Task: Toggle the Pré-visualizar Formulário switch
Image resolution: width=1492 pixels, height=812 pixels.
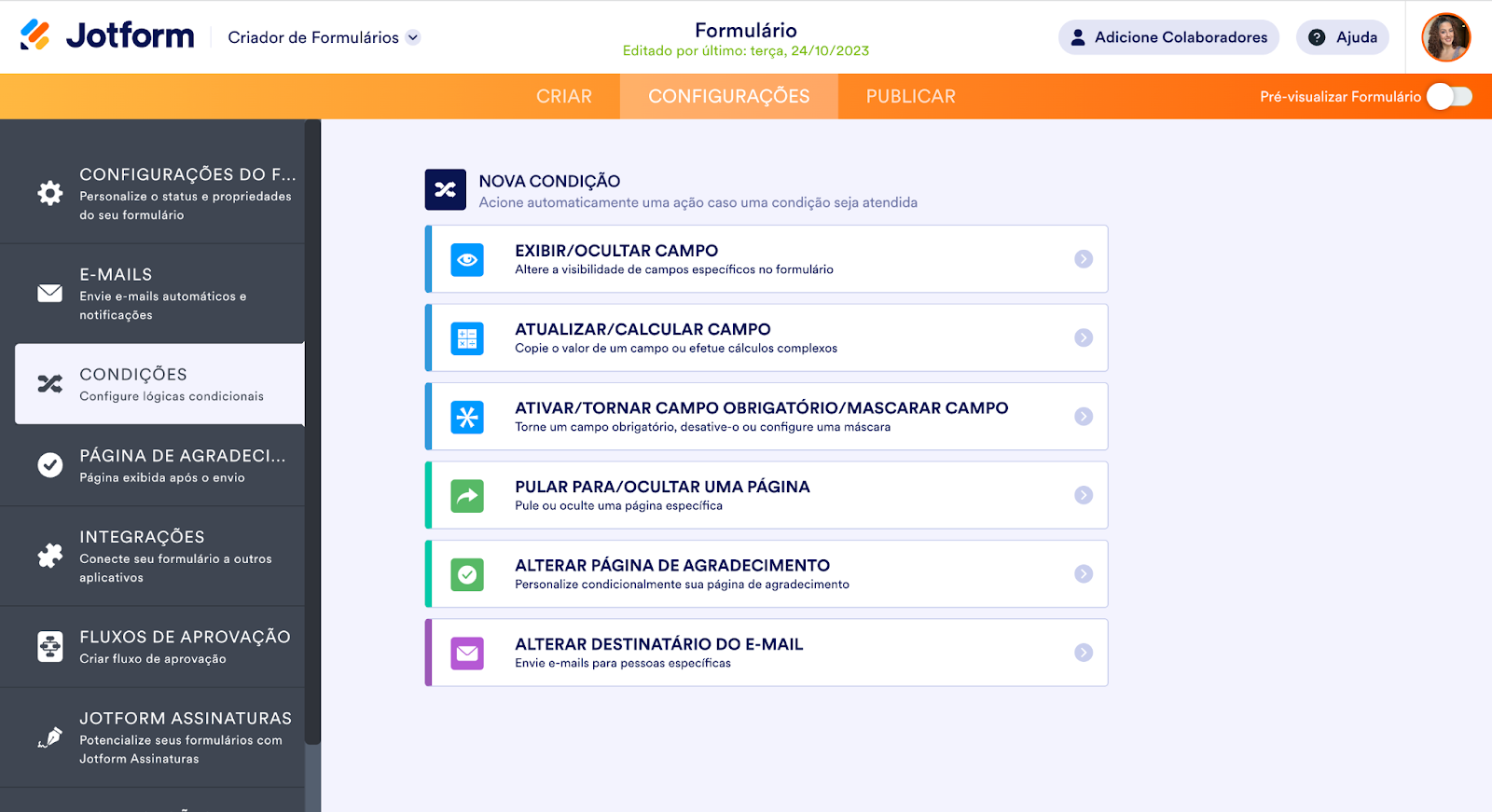Action: click(1449, 96)
